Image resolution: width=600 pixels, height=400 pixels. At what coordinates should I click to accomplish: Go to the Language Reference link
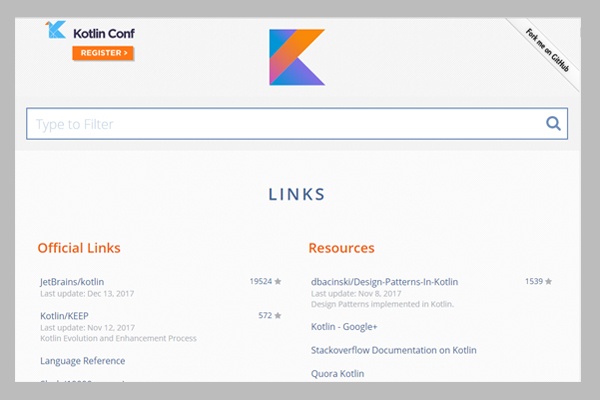pos(83,361)
